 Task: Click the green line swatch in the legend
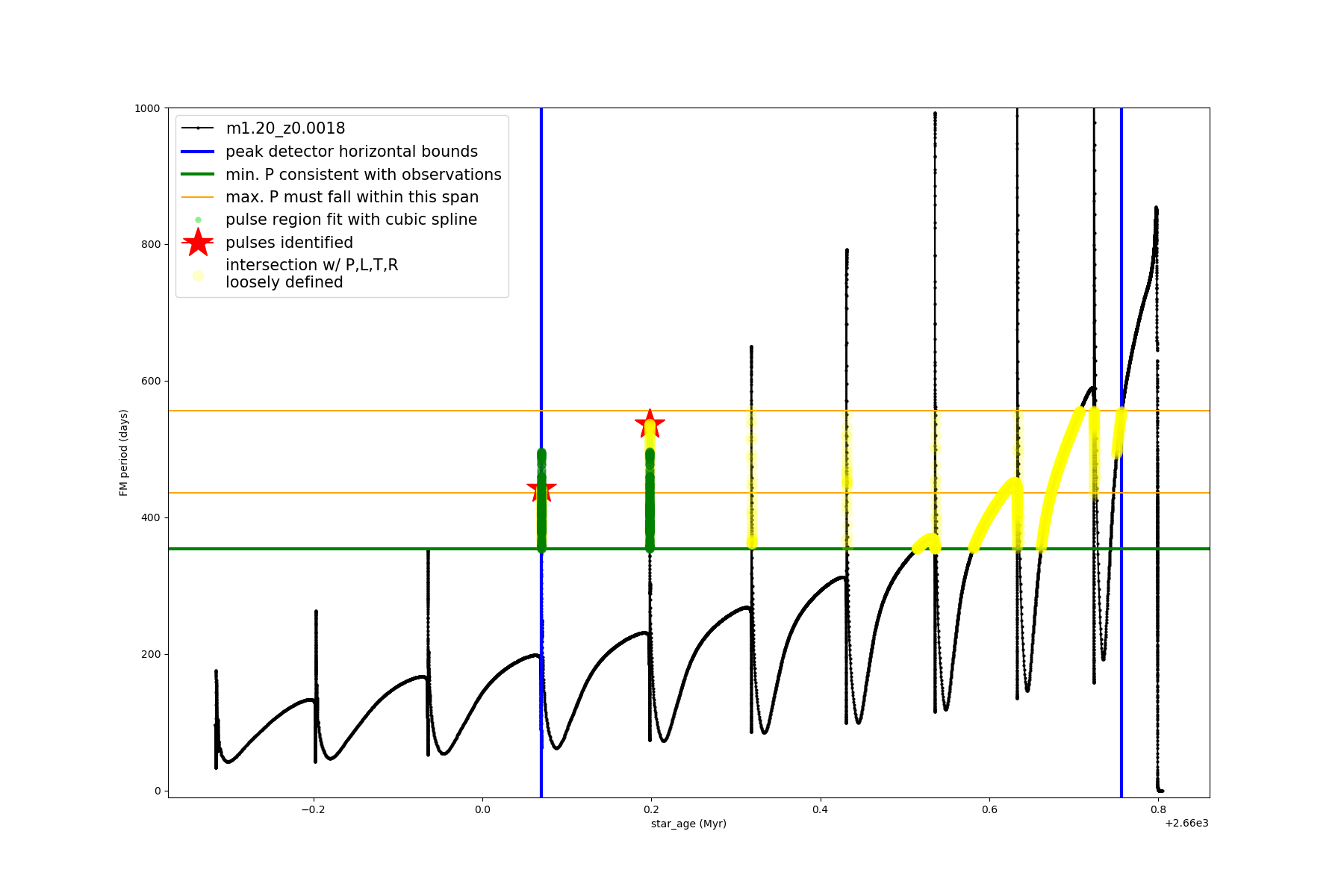pyautogui.click(x=198, y=175)
